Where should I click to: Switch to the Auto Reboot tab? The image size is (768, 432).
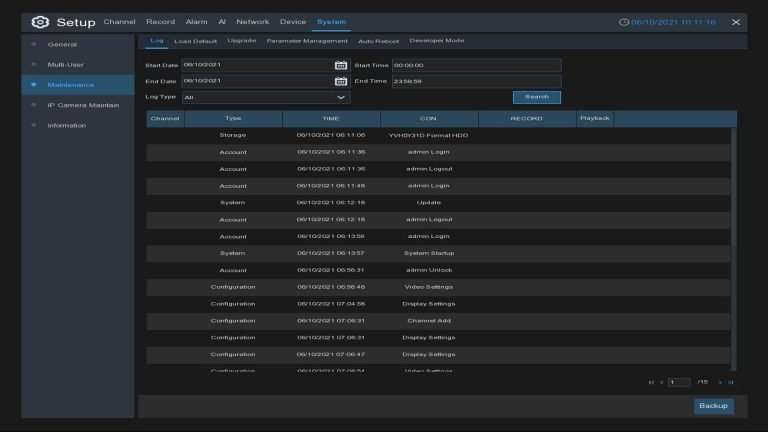379,41
